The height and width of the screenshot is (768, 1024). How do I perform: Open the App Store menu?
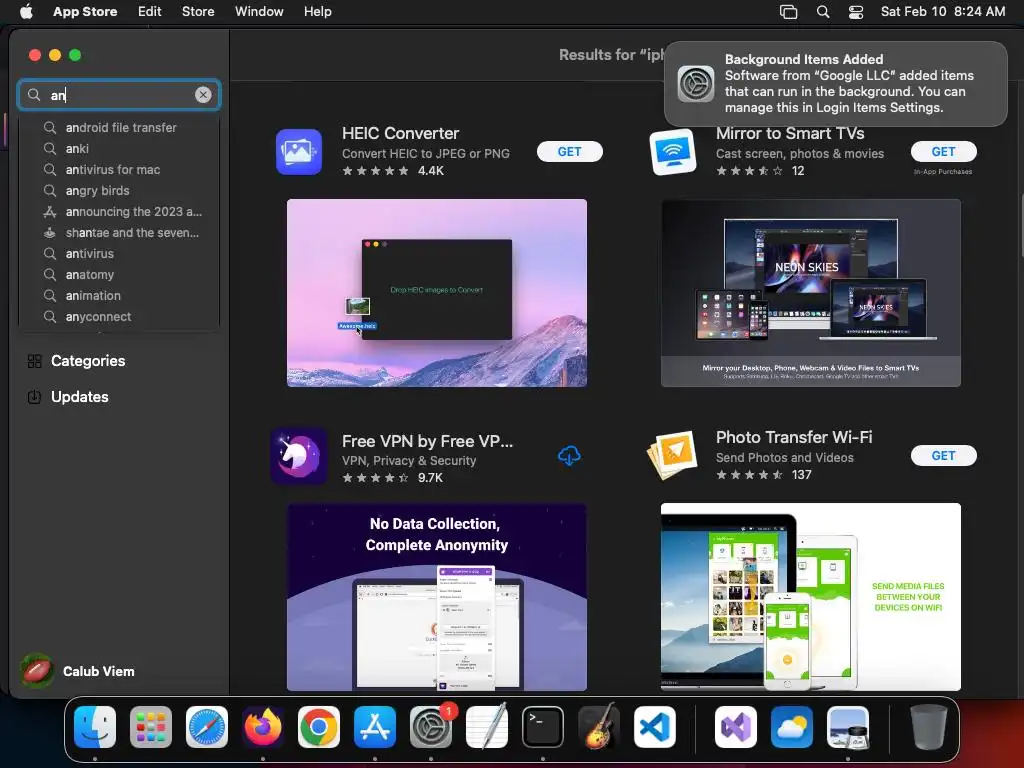(x=85, y=12)
